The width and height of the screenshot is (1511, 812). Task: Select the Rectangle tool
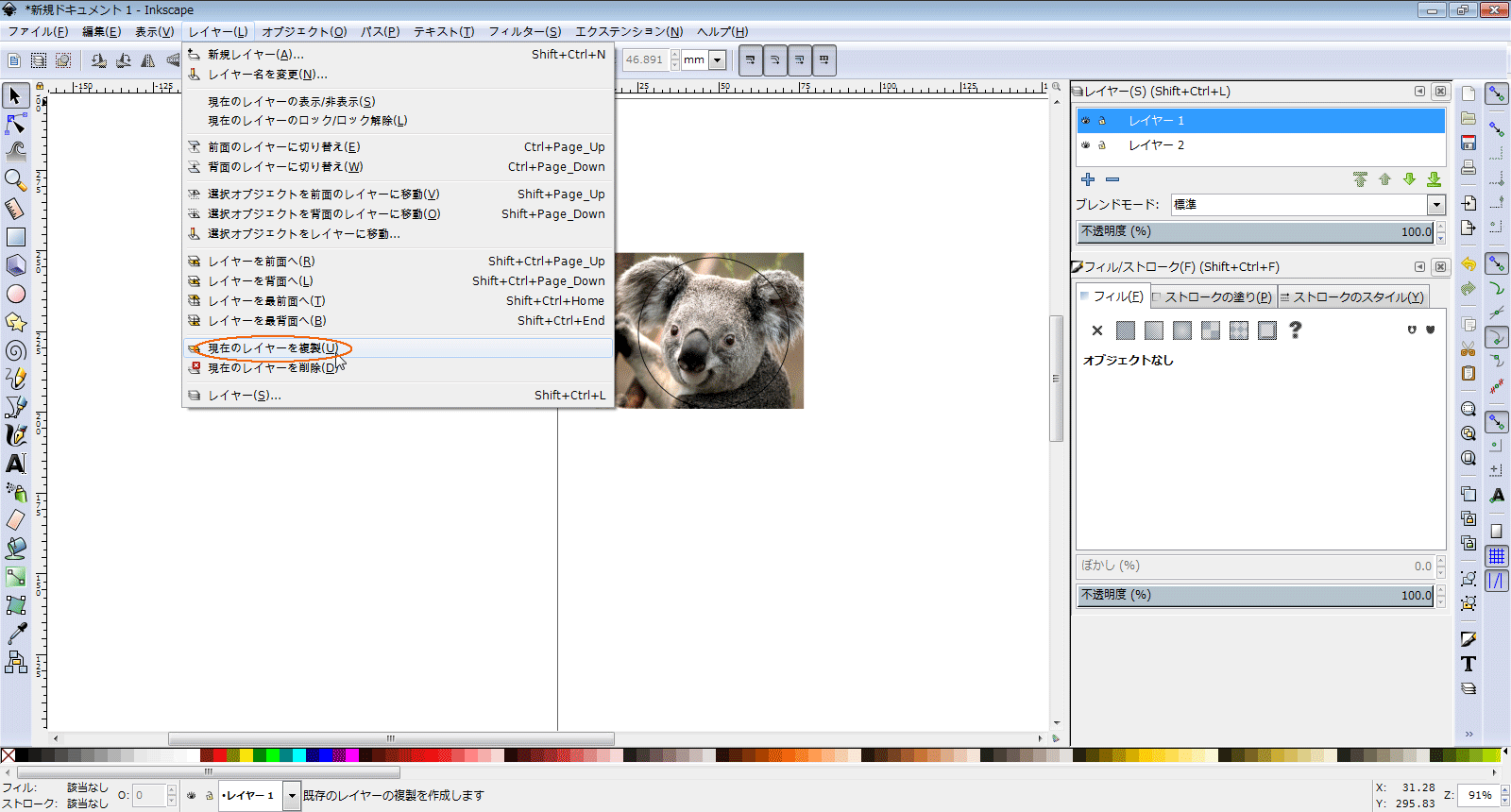tap(16, 237)
